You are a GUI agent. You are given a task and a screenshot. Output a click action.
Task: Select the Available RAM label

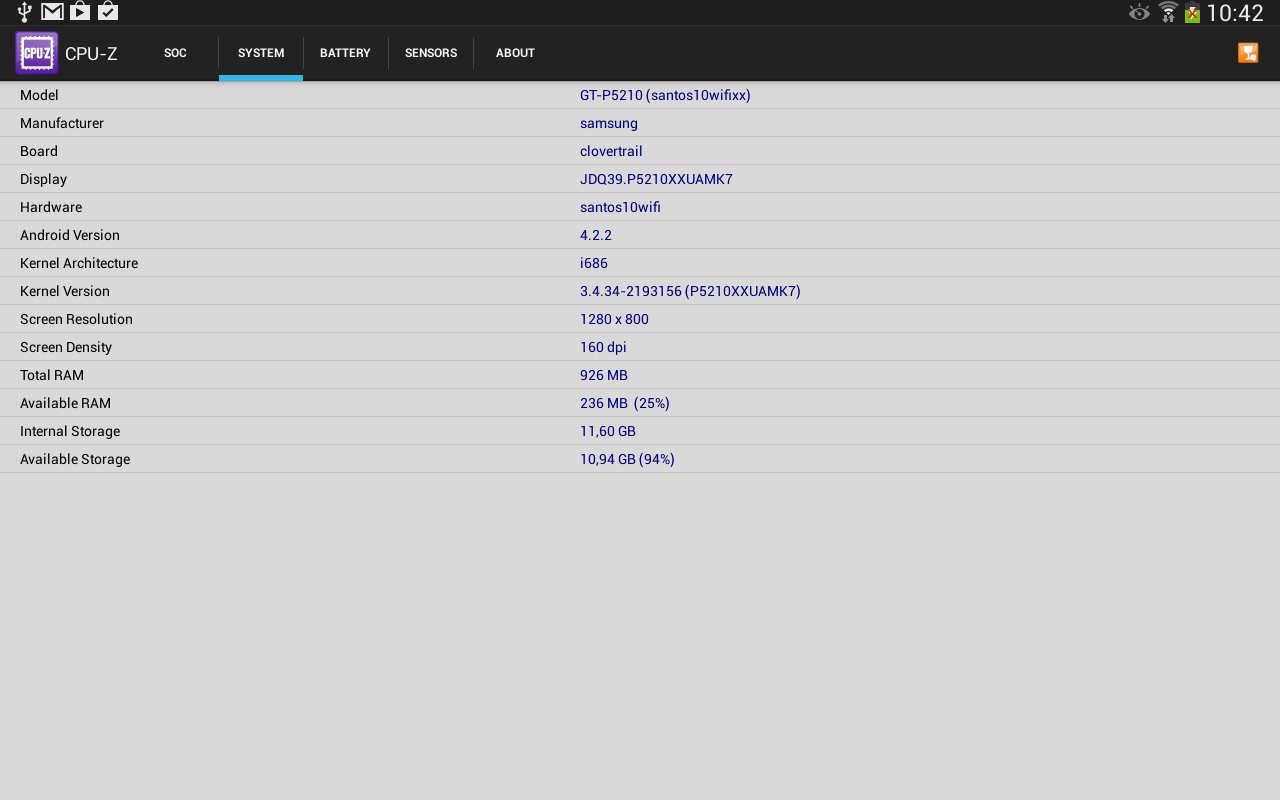point(65,403)
